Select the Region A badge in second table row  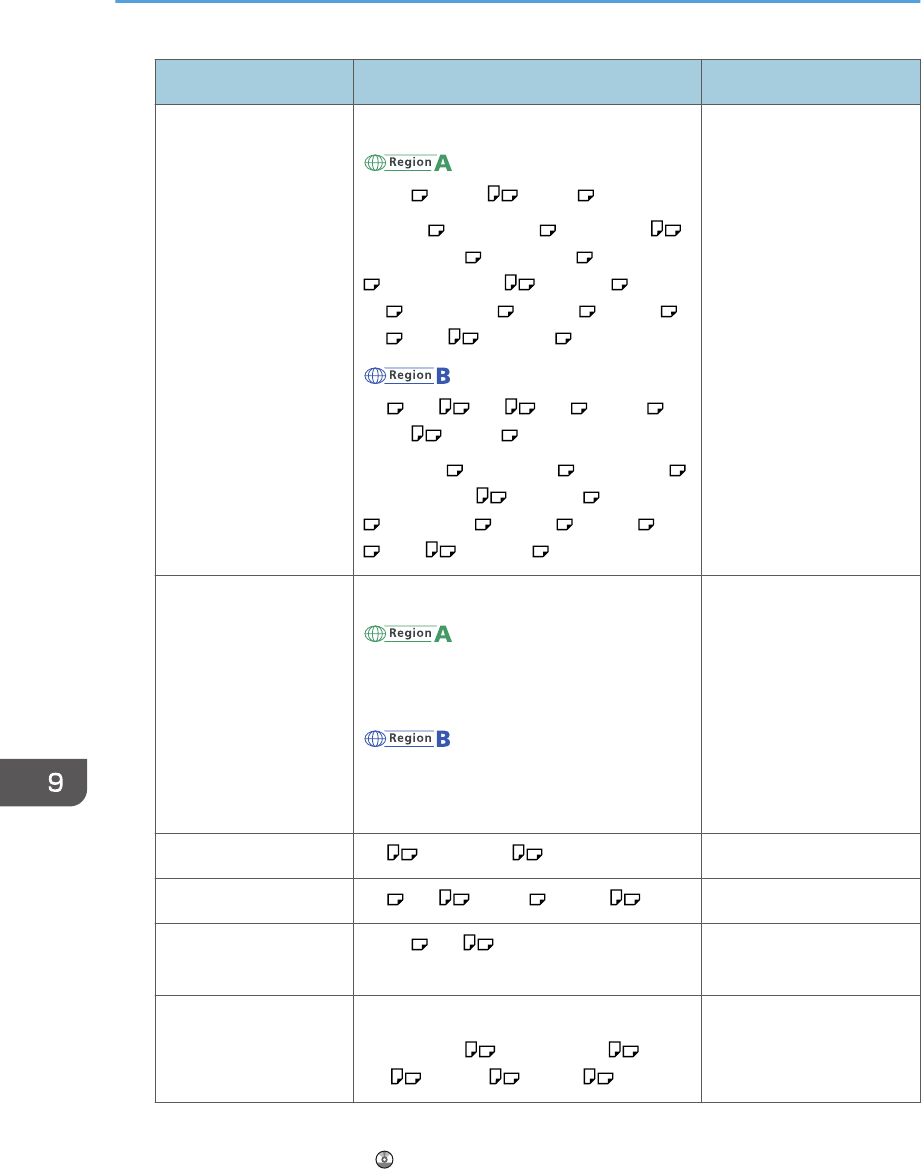(x=408, y=634)
